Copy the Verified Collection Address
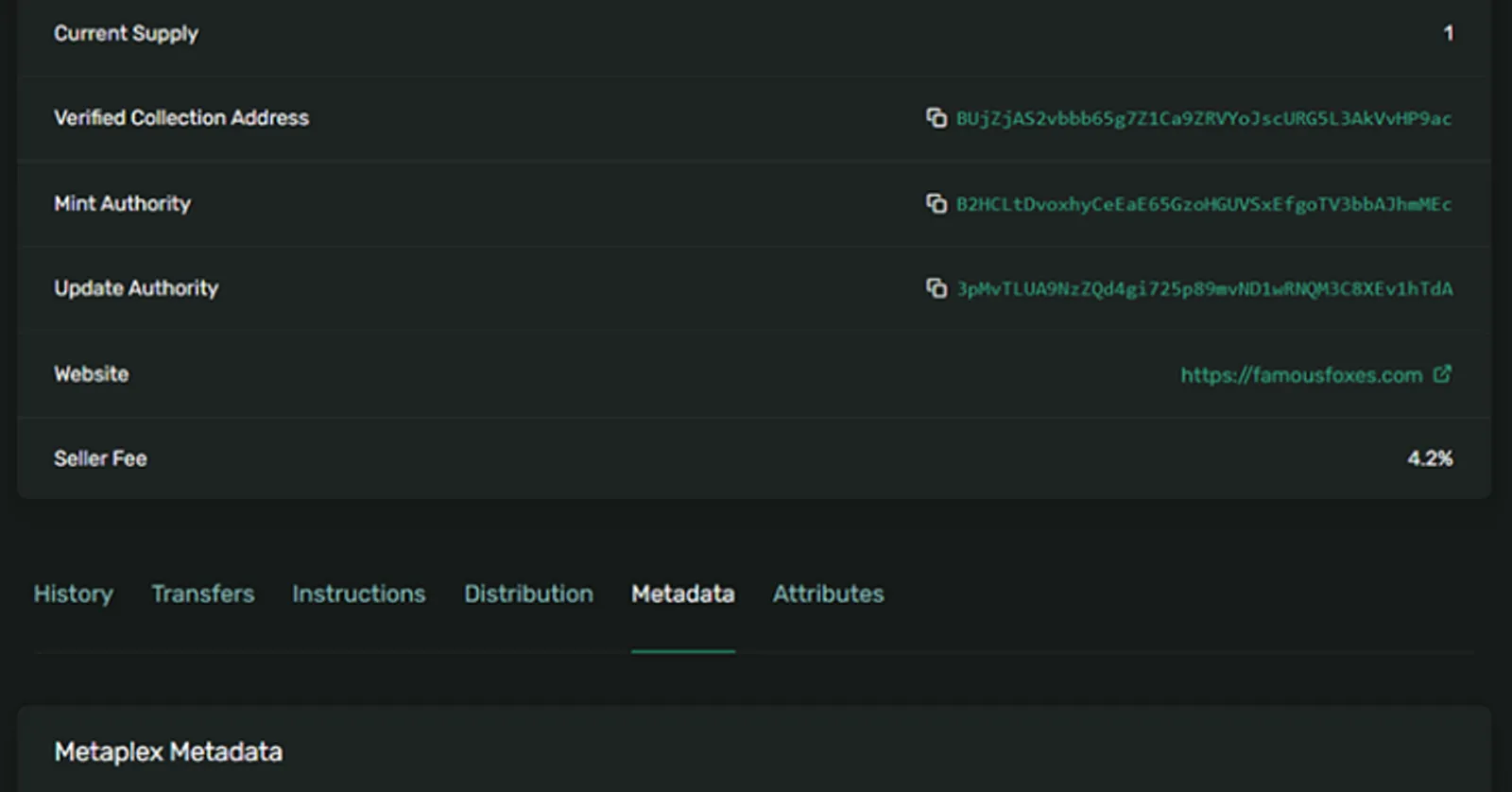 pos(936,118)
